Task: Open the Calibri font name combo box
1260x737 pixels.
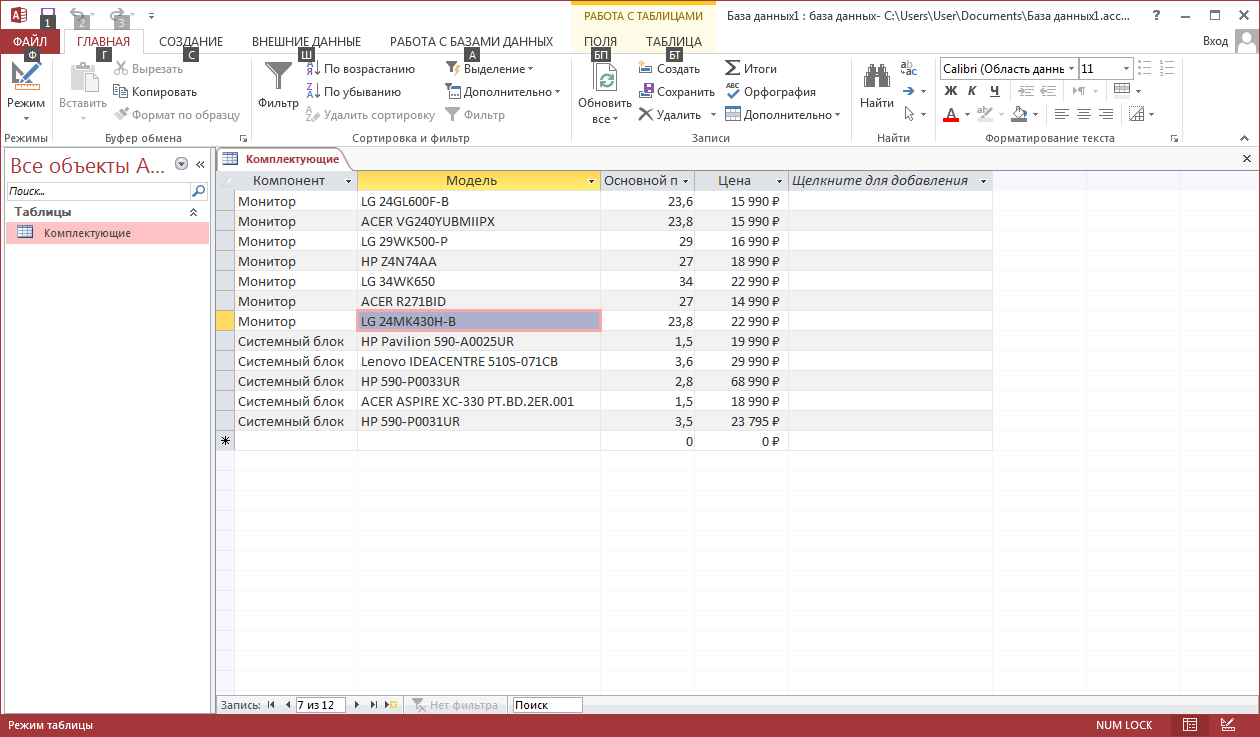Action: click(x=1008, y=69)
